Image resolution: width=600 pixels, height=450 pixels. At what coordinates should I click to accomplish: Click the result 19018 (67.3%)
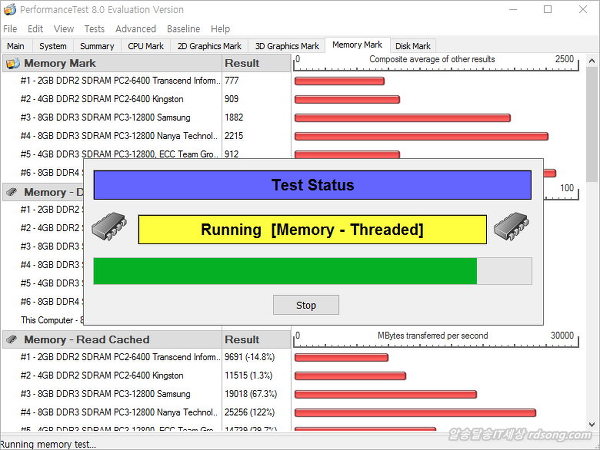[251, 394]
